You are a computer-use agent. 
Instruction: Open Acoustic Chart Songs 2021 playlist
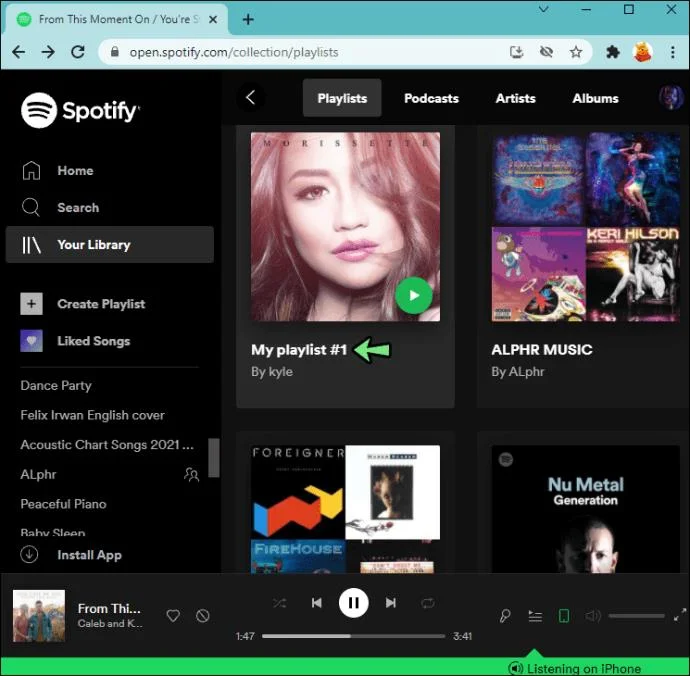coord(107,445)
